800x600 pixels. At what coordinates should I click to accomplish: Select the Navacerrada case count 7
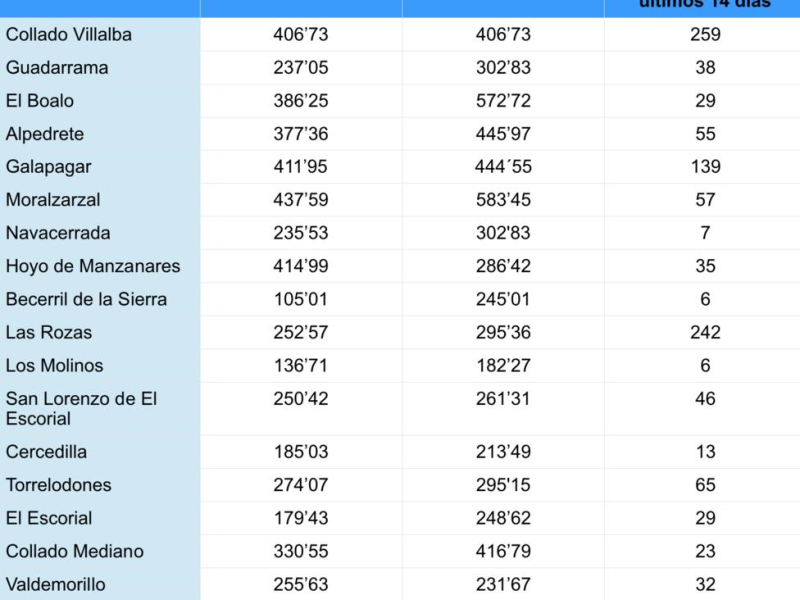tap(705, 233)
